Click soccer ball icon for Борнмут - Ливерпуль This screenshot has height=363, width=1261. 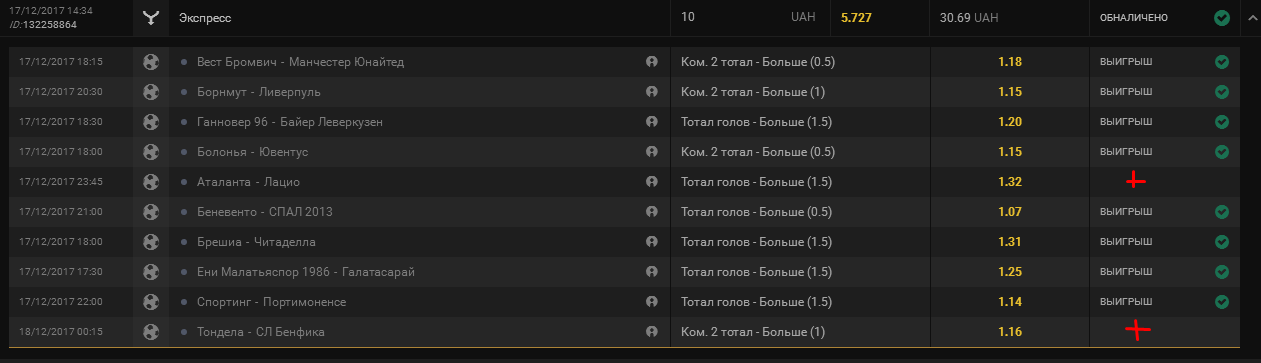coord(151,92)
